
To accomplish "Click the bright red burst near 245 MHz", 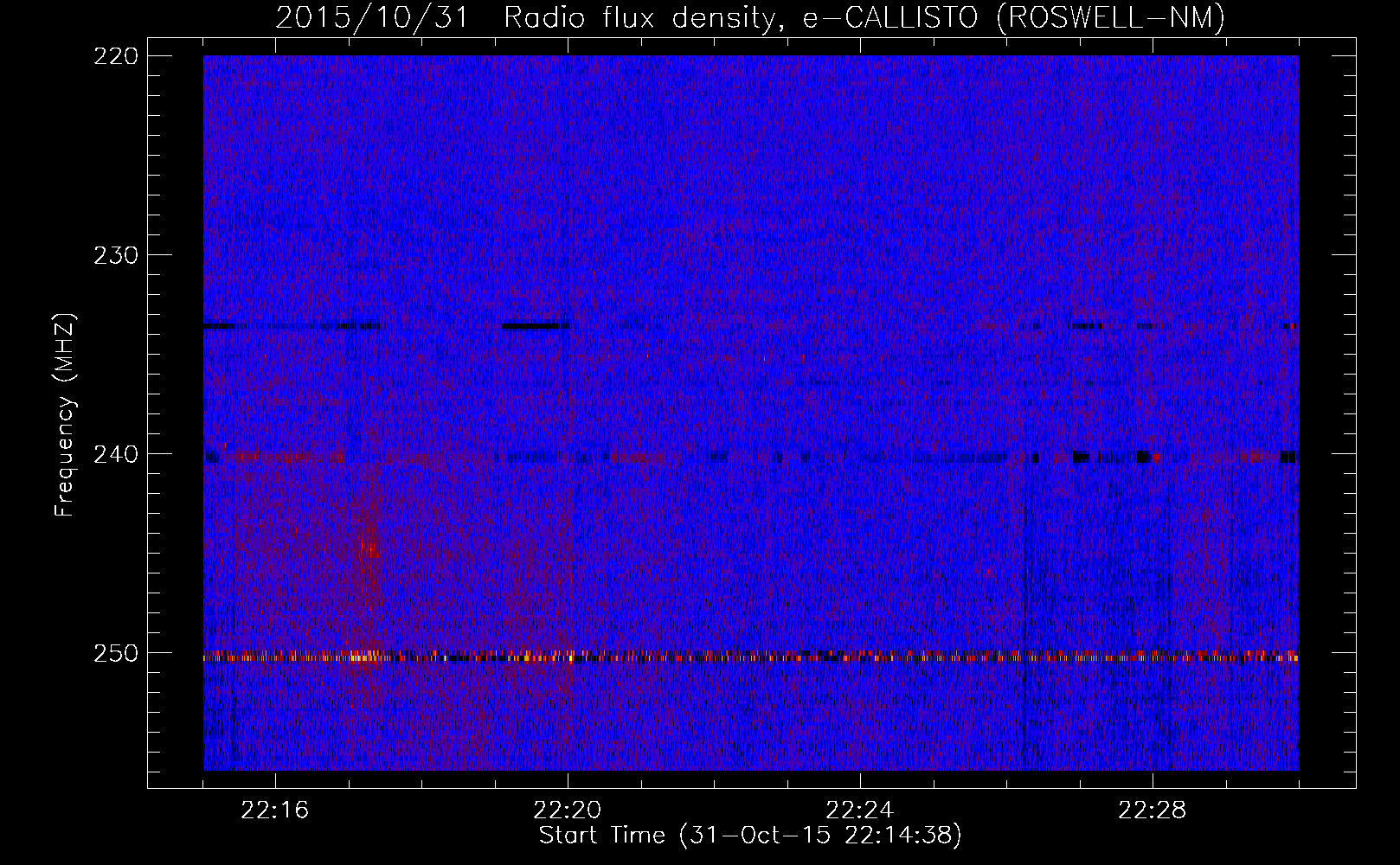I will 369,547.
